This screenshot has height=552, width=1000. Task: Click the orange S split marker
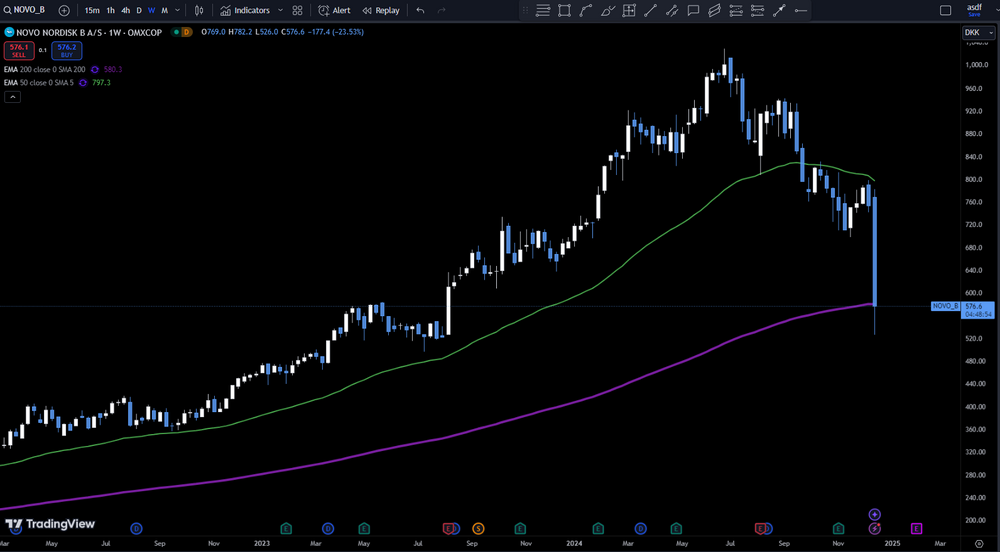(478, 528)
